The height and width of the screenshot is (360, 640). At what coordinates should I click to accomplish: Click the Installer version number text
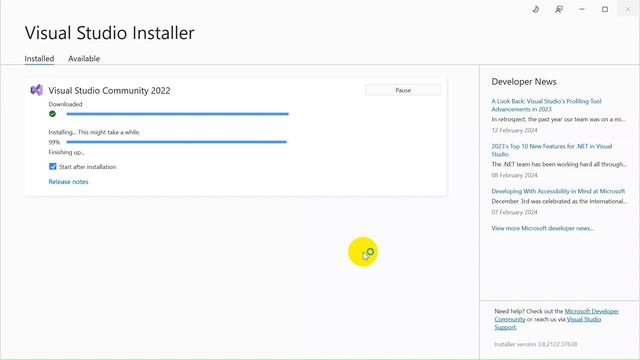click(536, 344)
